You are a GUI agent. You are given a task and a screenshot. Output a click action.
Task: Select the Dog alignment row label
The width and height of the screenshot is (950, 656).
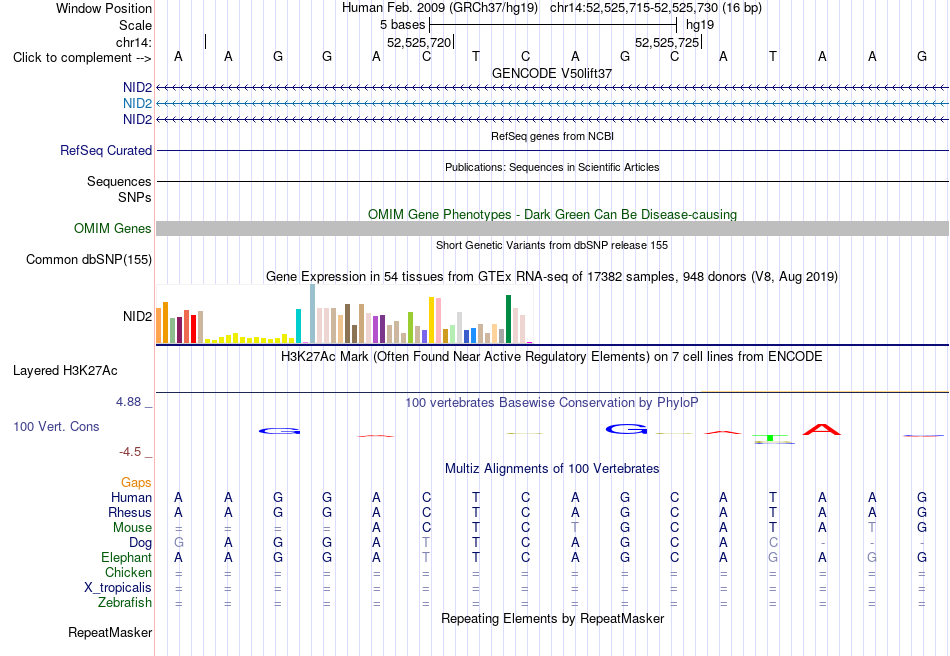click(x=141, y=543)
